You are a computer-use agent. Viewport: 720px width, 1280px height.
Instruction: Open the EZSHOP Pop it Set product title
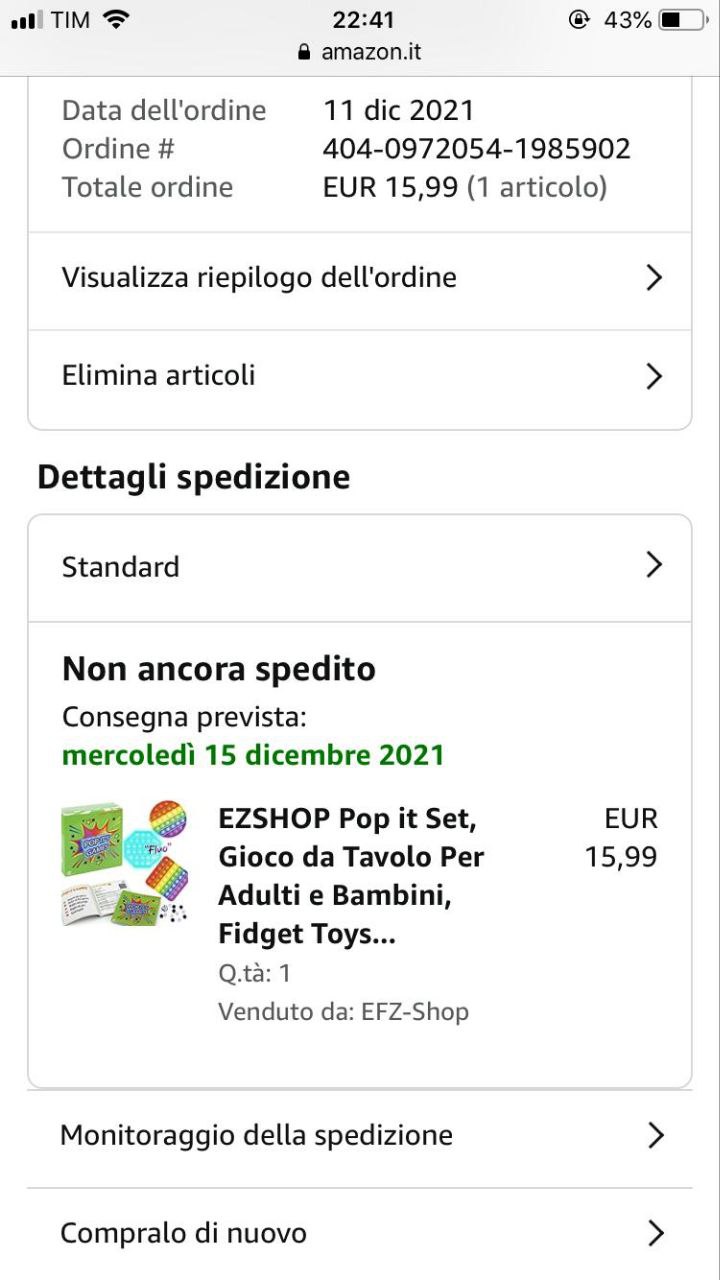point(350,876)
